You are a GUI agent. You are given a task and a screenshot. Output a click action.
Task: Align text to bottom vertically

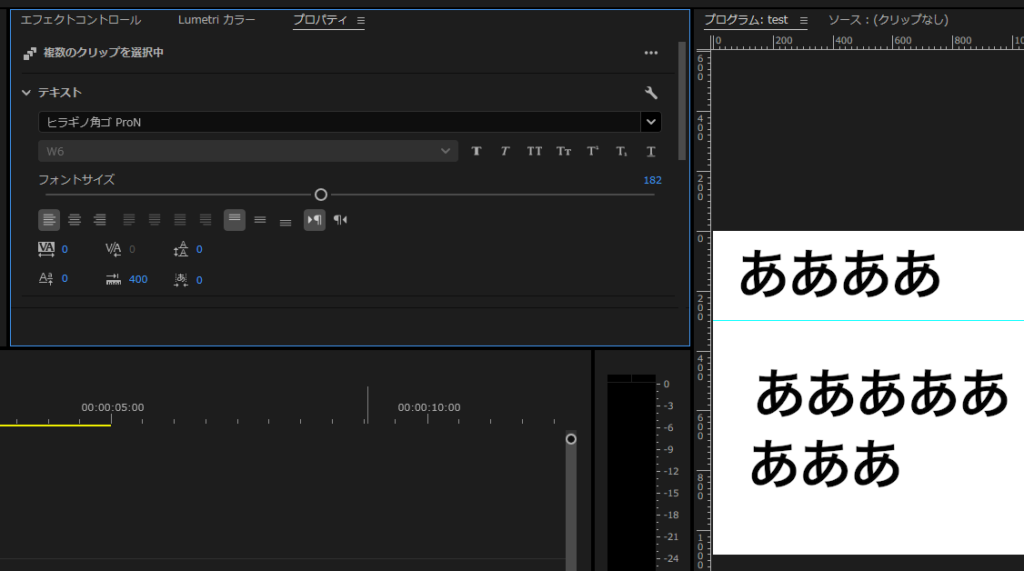click(x=285, y=220)
